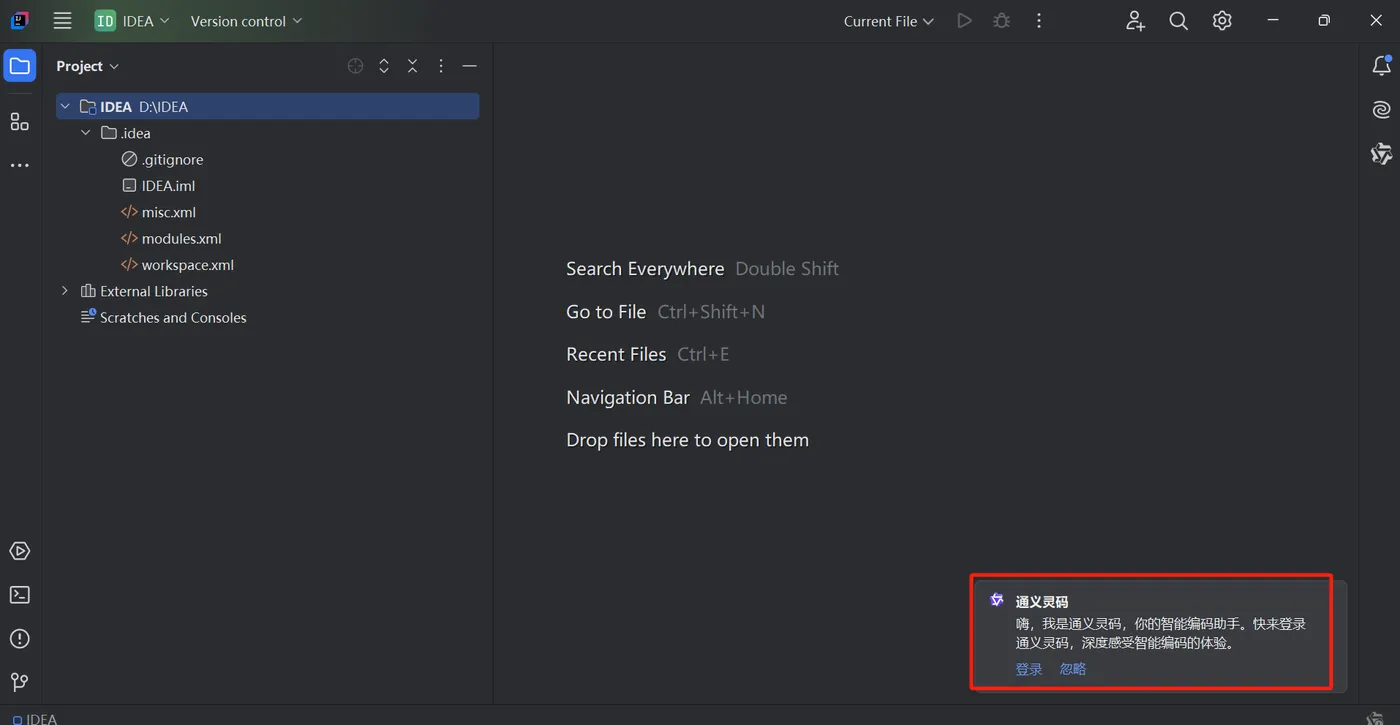Image resolution: width=1400 pixels, height=725 pixels.
Task: Click the IntelliJ IDEA logo icon
Action: (19, 21)
